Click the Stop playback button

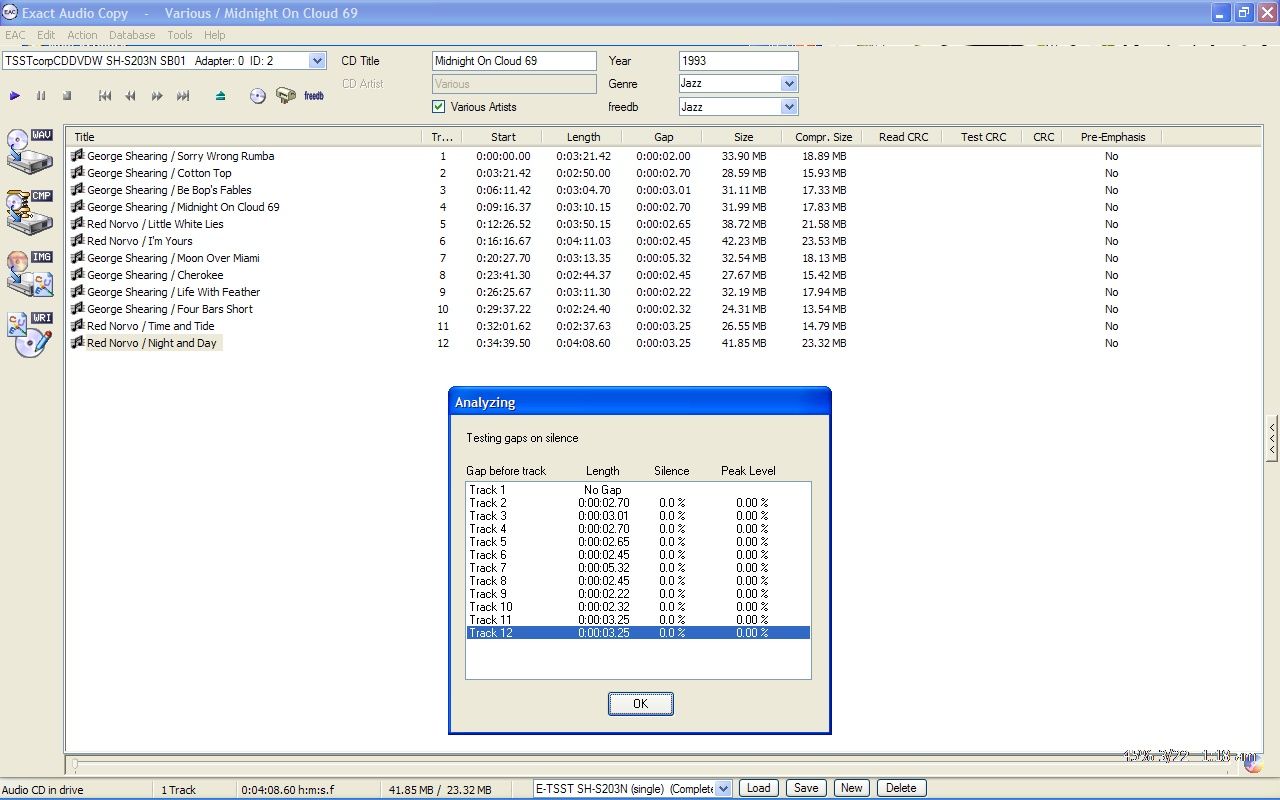(67, 96)
